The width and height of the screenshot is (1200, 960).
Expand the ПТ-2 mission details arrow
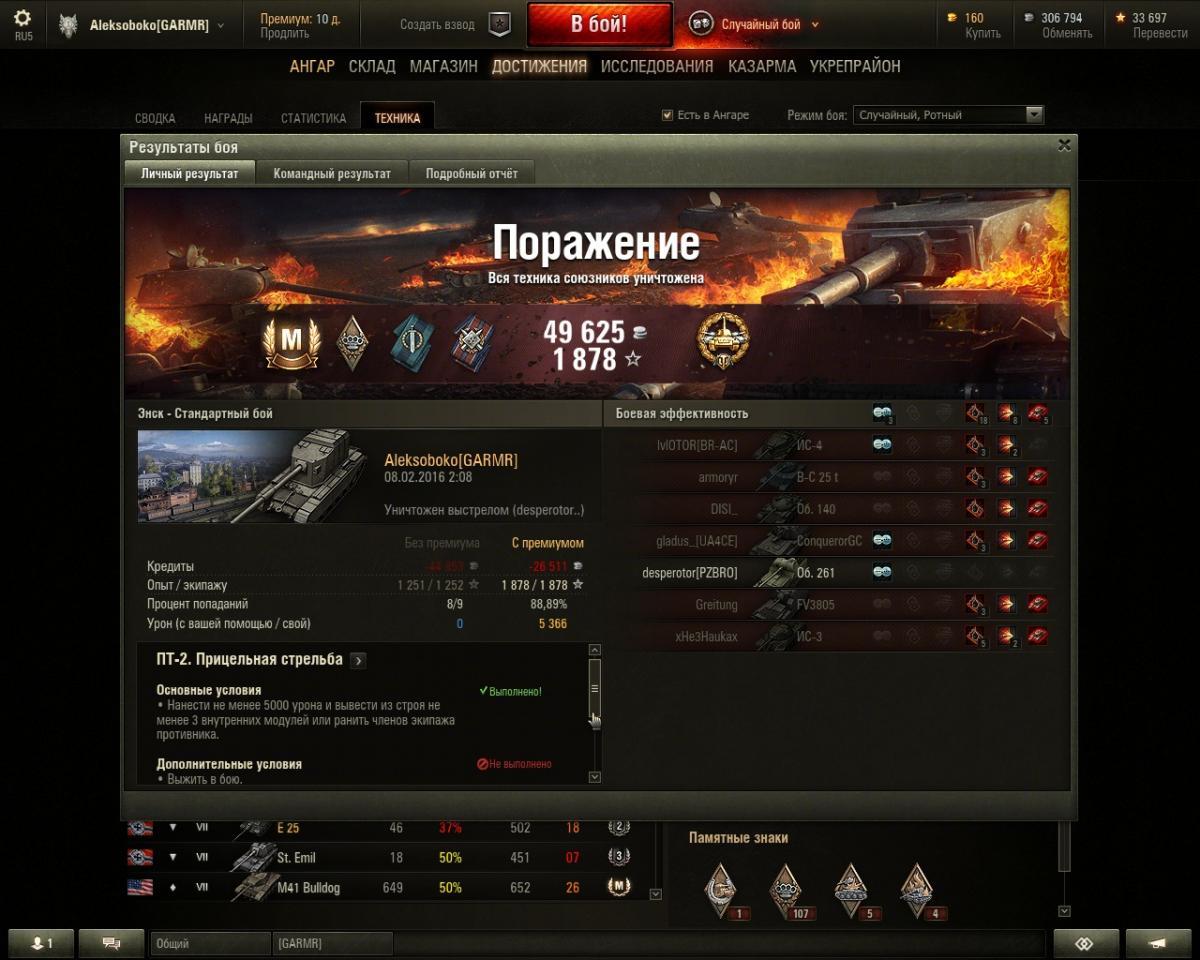tap(358, 660)
